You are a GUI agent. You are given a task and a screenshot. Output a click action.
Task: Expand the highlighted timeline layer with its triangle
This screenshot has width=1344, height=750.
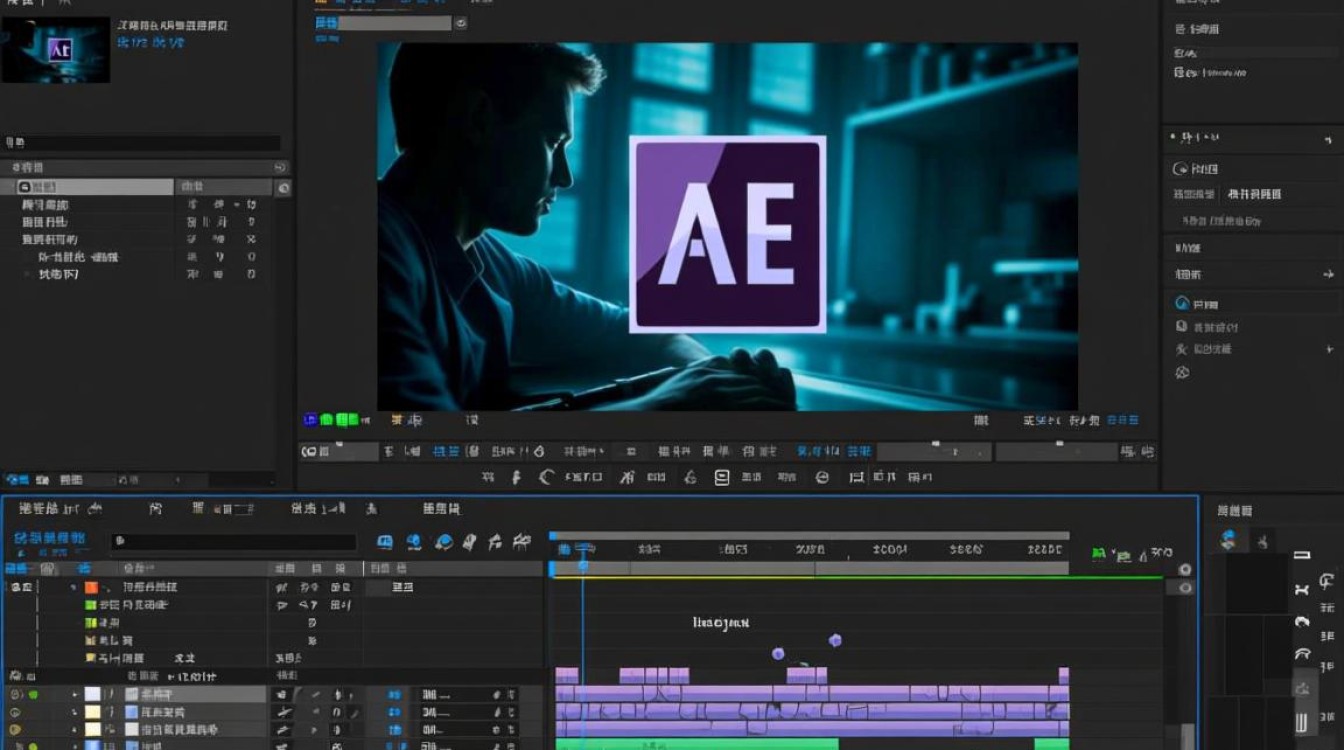[x=74, y=694]
